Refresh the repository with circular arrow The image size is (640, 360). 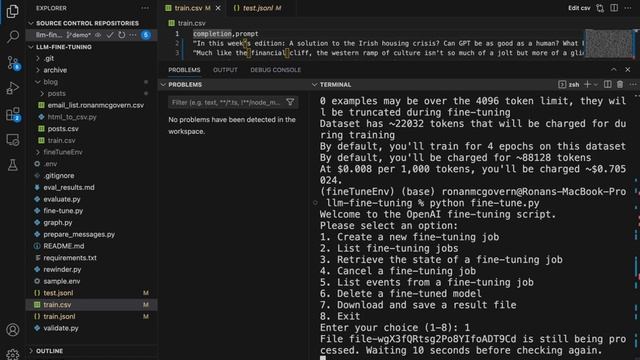tap(122, 35)
